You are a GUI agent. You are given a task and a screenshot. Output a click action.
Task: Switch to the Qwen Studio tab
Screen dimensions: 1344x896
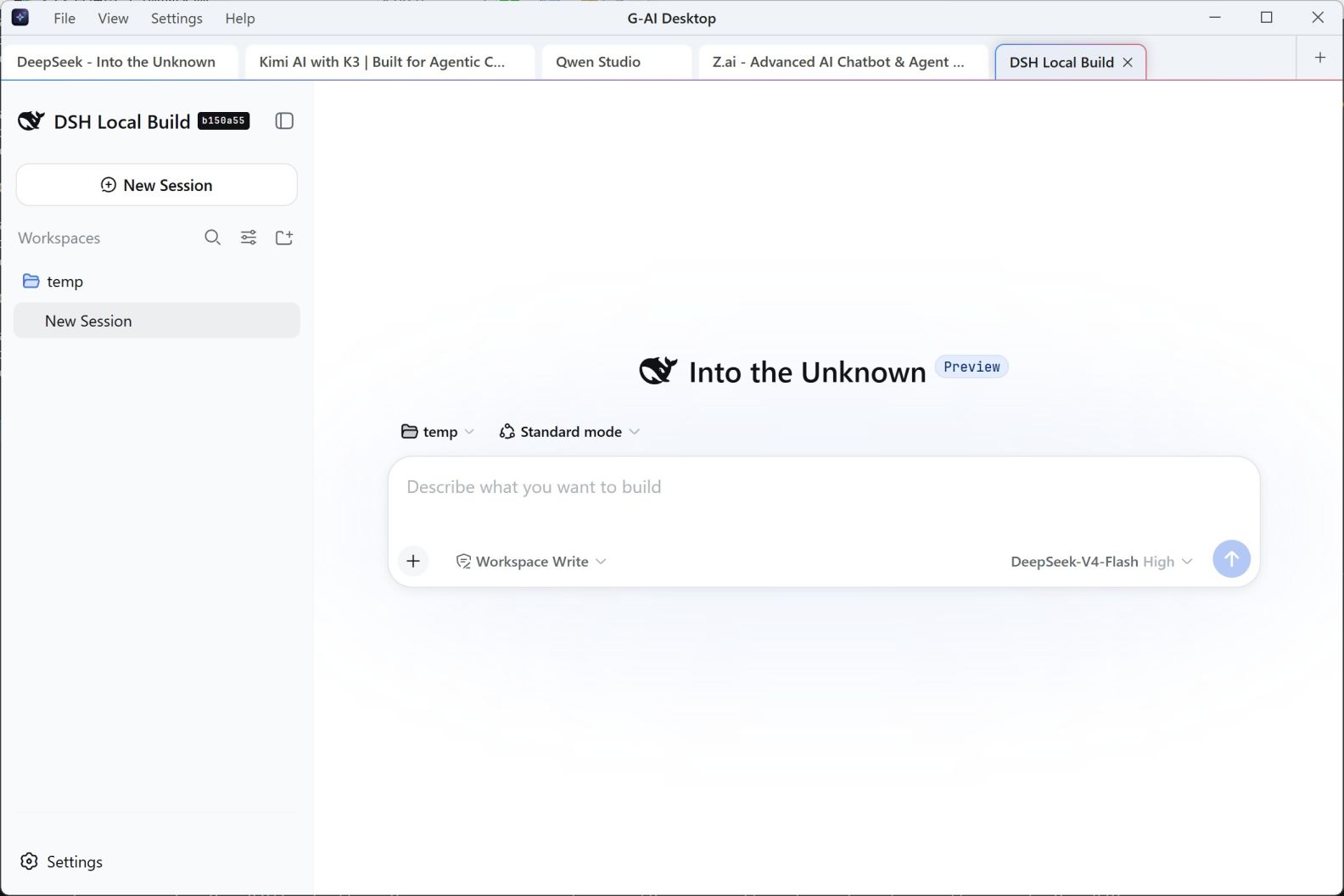617,62
